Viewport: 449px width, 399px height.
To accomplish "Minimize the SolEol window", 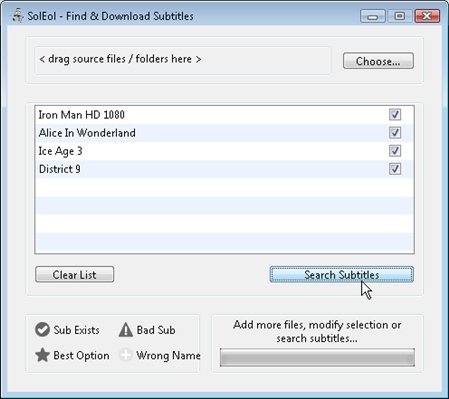I will (x=373, y=16).
